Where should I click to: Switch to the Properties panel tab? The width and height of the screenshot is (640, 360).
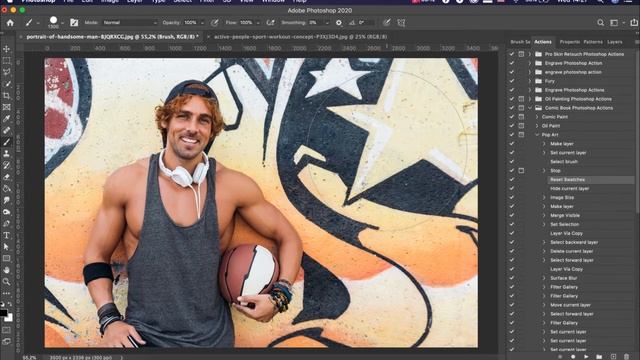pyautogui.click(x=570, y=42)
